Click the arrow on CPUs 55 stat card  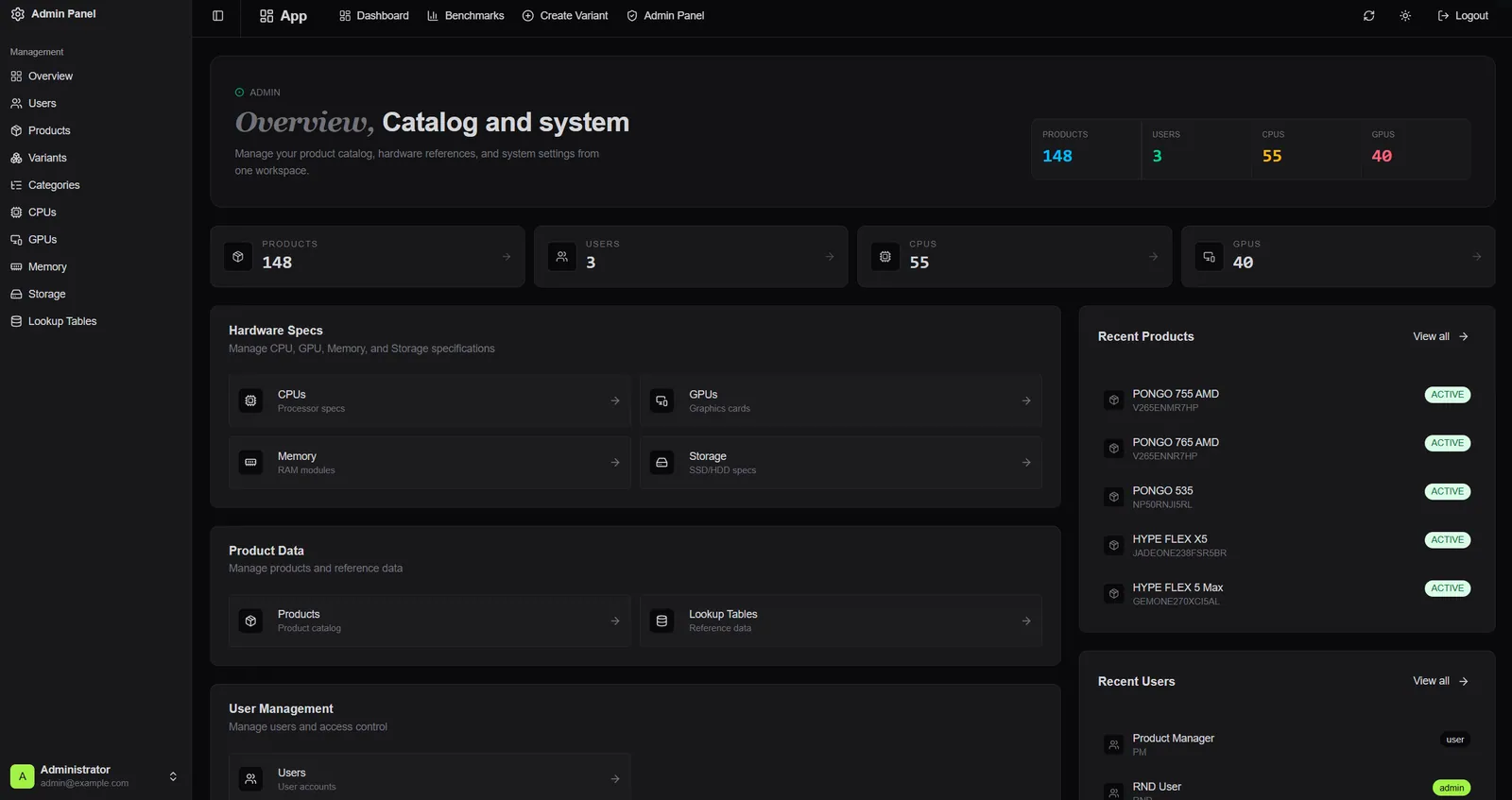pos(1153,257)
